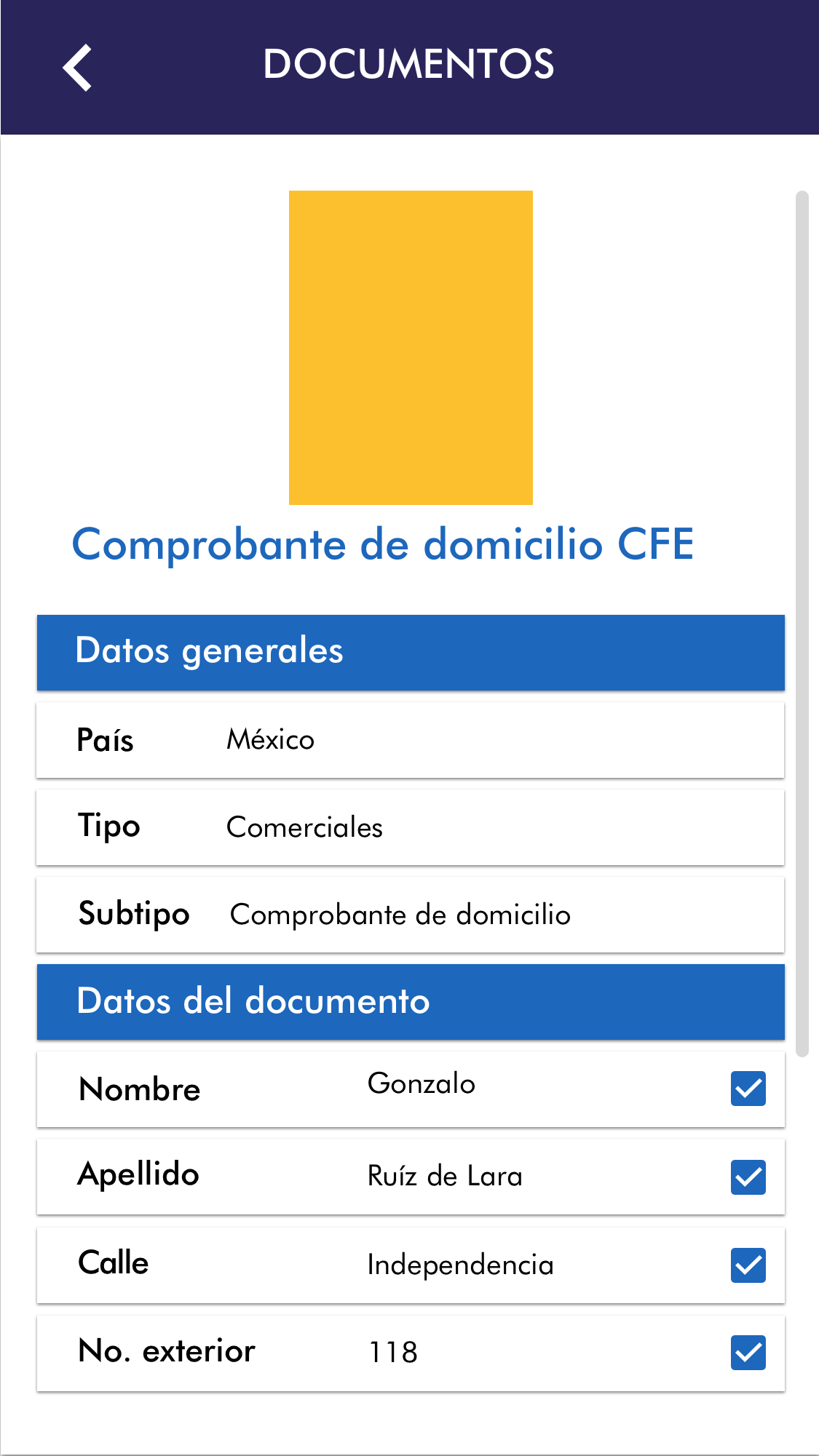Click the Comprobante de domicilio CFE title
The image size is (819, 1456).
pos(383,544)
